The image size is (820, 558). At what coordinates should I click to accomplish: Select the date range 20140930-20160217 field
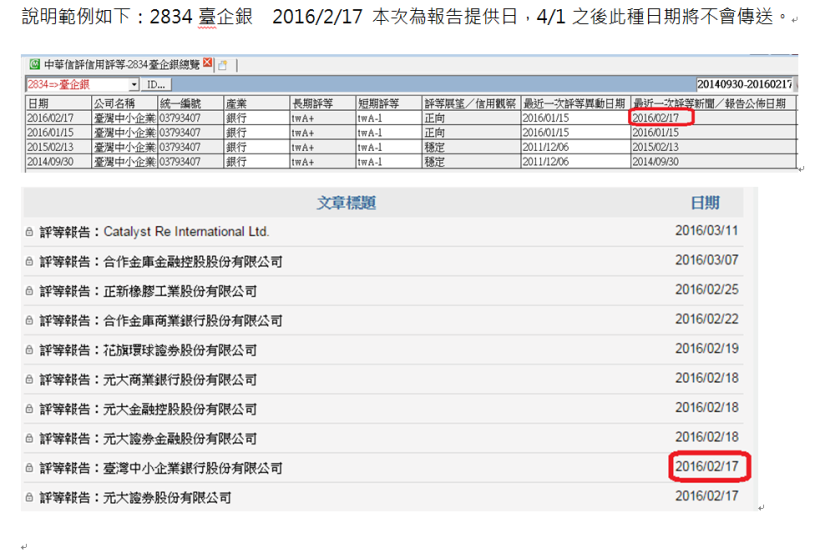(745, 84)
